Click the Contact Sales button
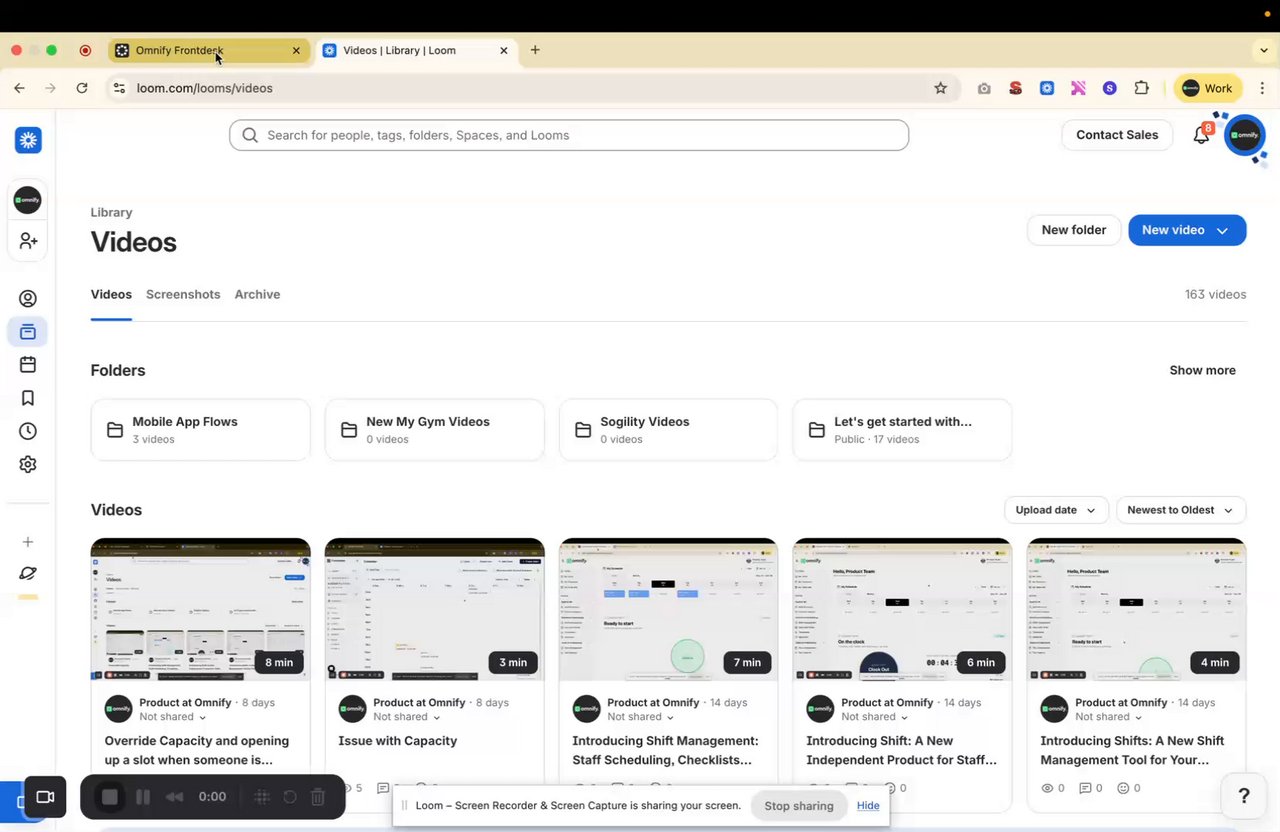1280x832 pixels. [1117, 135]
